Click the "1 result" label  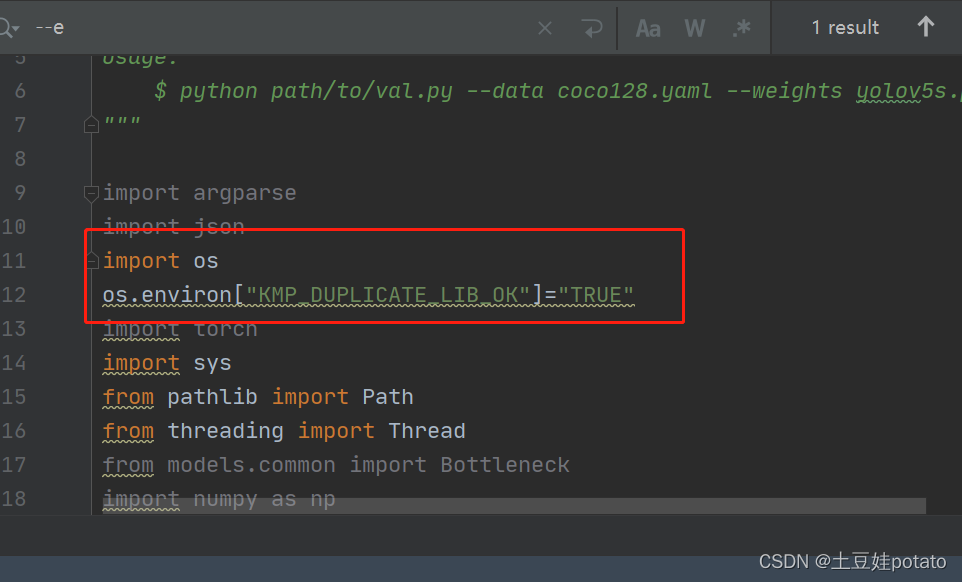[x=845, y=28]
